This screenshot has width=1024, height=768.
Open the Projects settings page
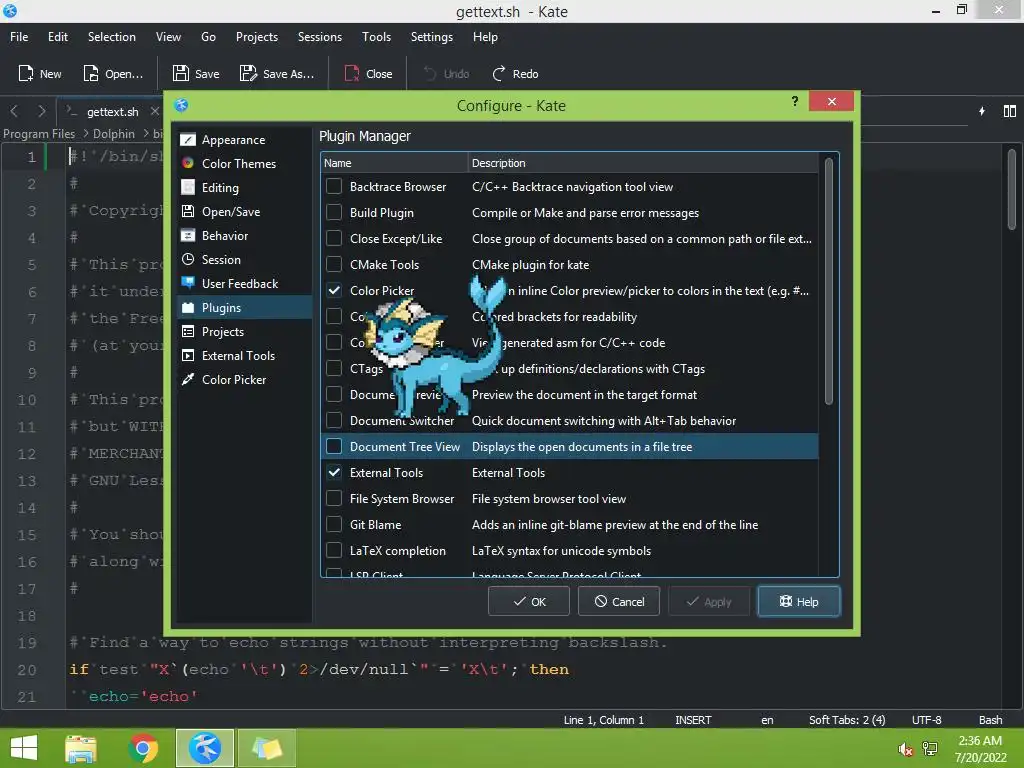[244, 332]
